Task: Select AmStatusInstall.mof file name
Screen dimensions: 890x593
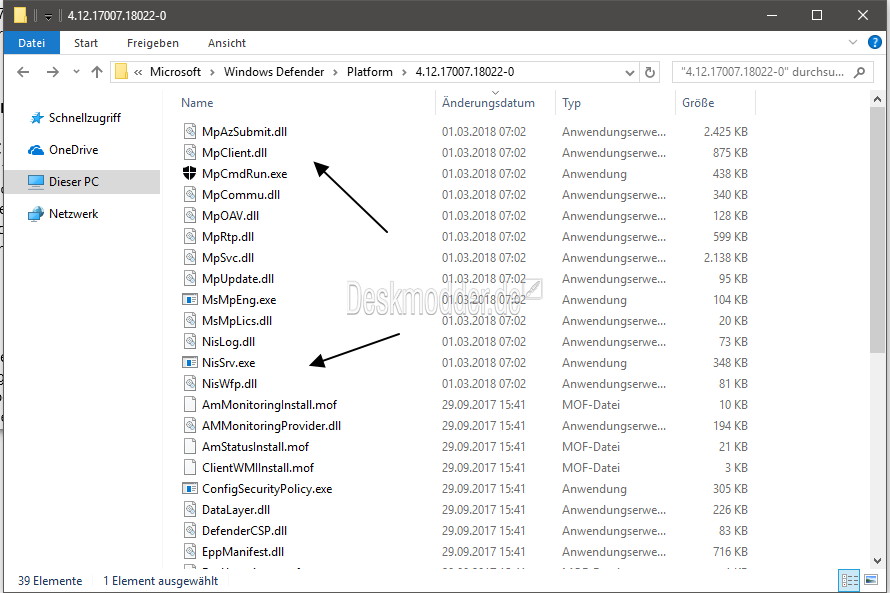Action: (x=255, y=447)
